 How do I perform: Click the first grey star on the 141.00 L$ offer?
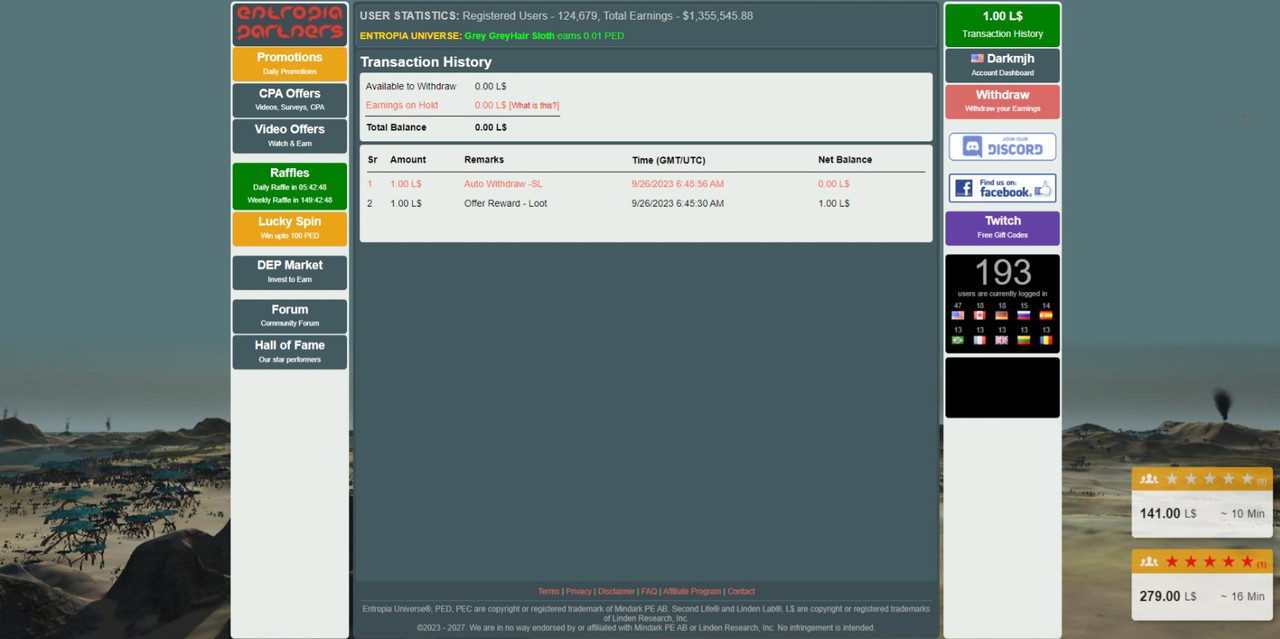(1172, 479)
